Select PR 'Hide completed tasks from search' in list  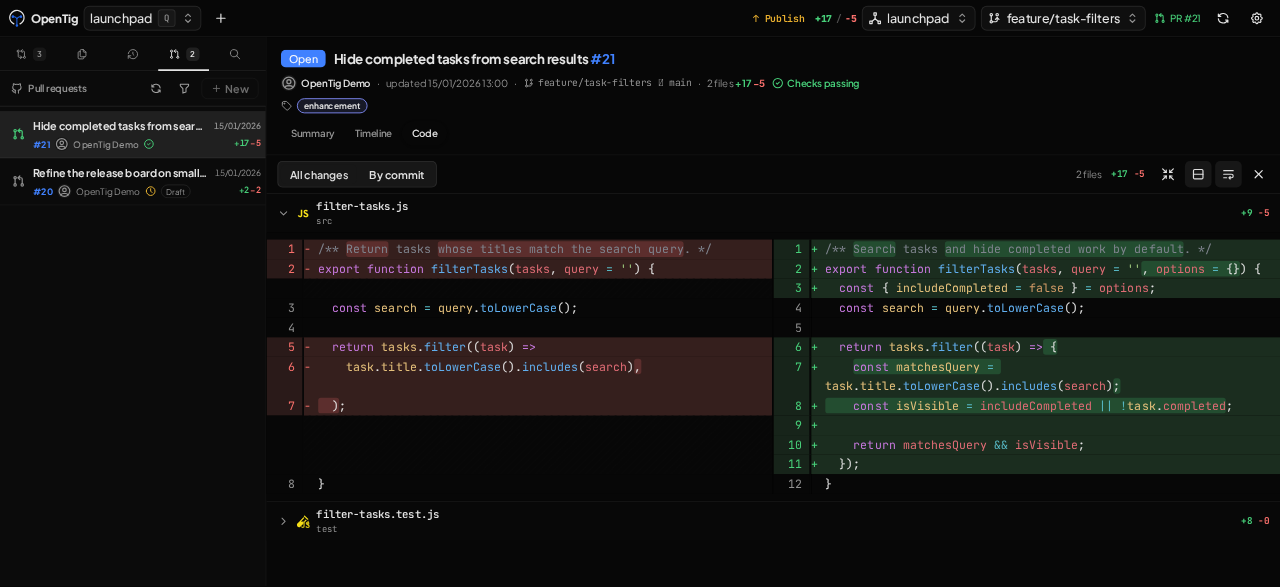(x=133, y=135)
